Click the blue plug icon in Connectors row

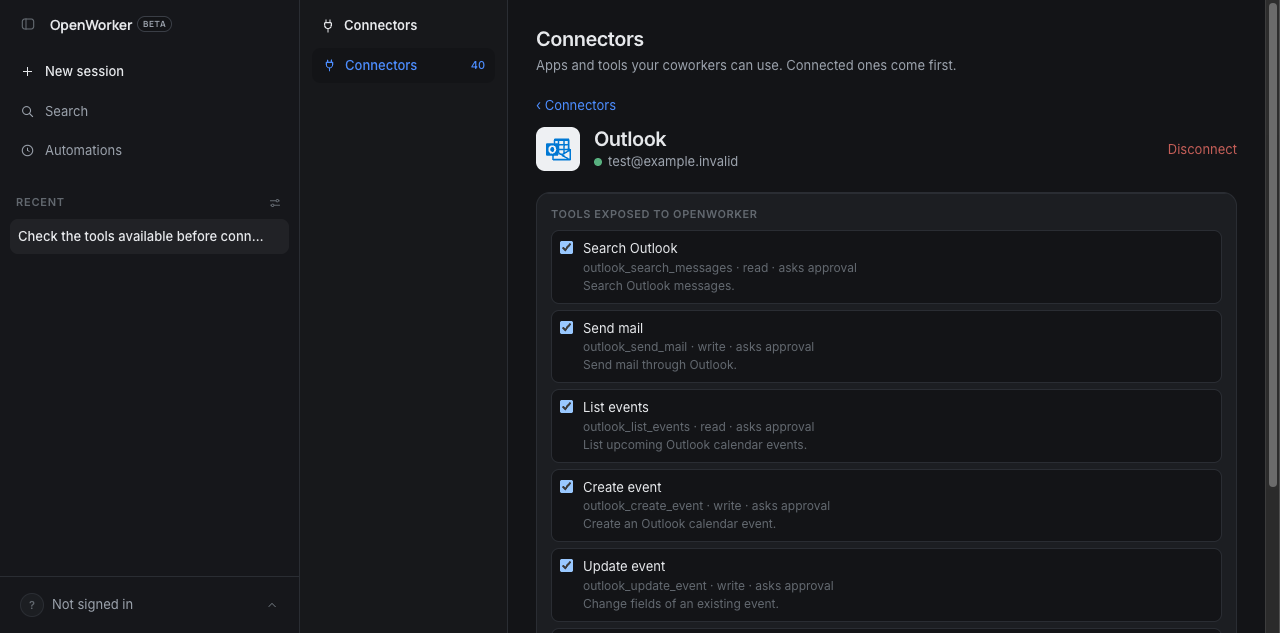click(329, 66)
